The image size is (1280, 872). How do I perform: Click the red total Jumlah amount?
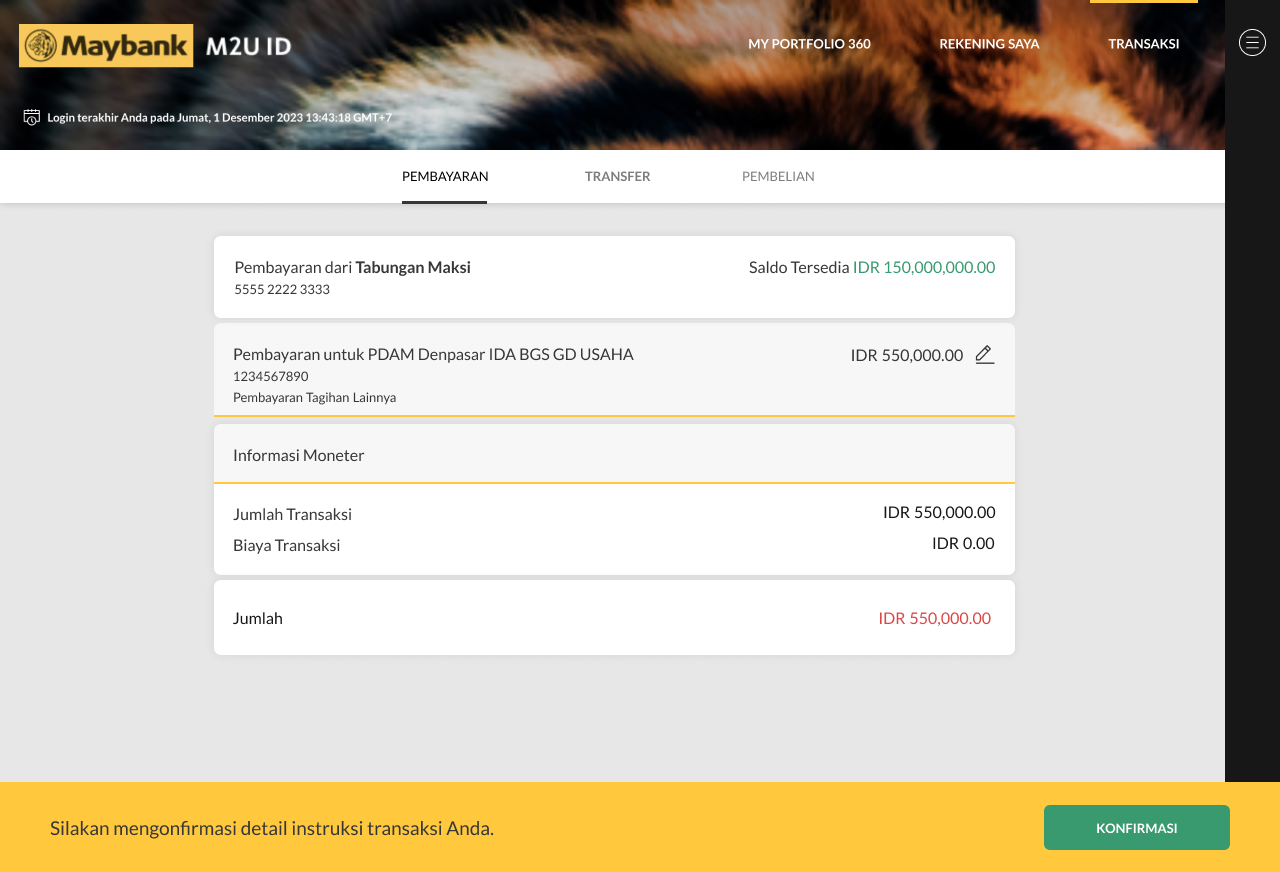pos(934,618)
